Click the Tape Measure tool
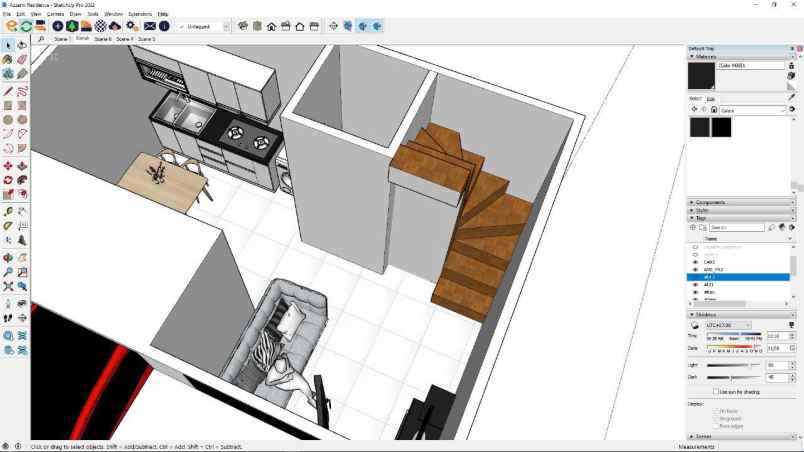 [x=8, y=211]
